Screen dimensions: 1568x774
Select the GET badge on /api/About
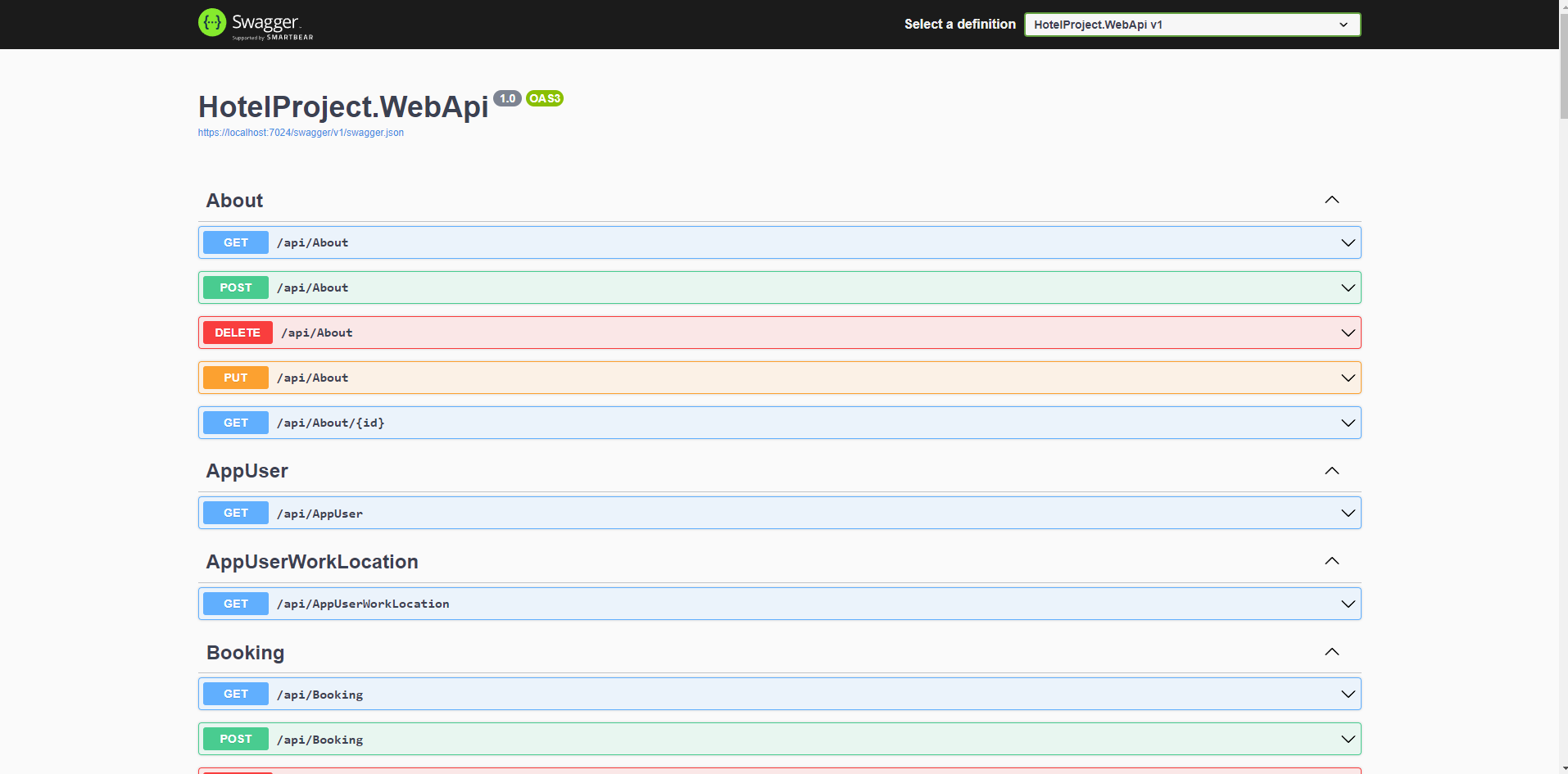(235, 242)
